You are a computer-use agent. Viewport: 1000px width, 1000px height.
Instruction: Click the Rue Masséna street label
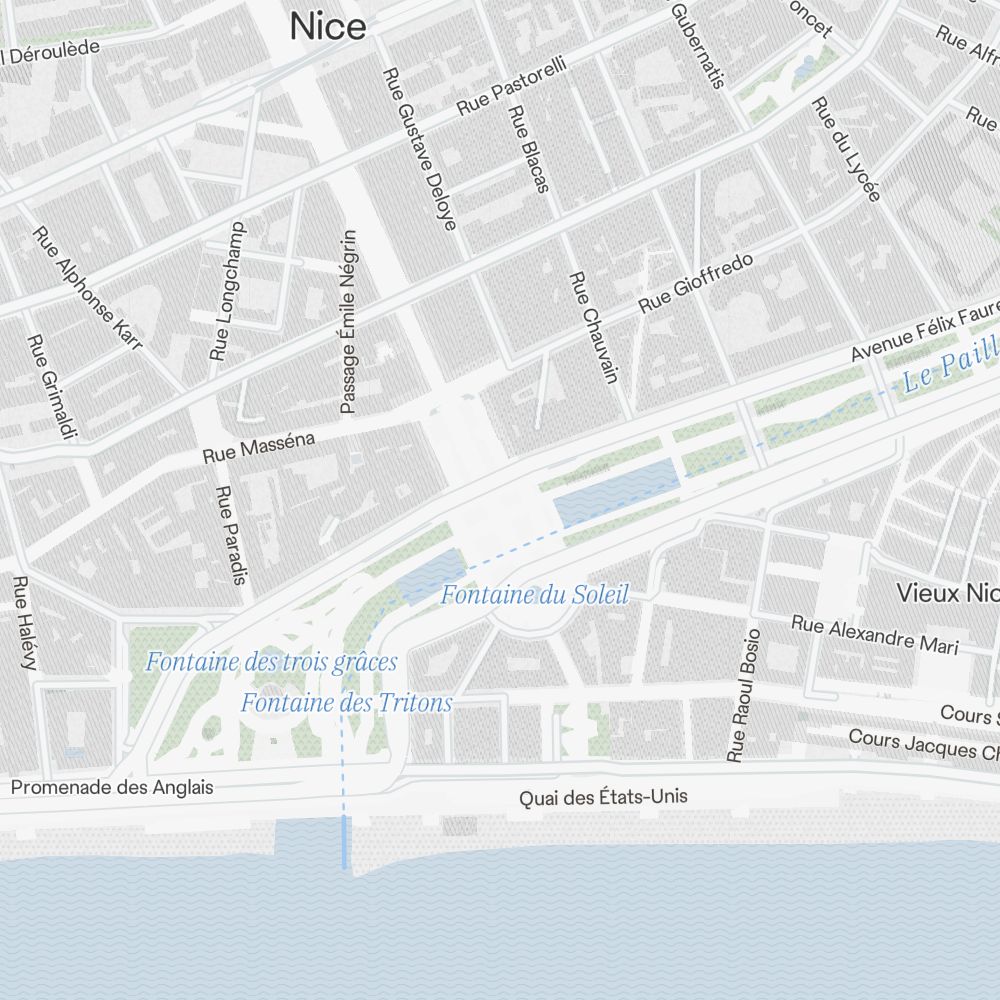coord(258,447)
